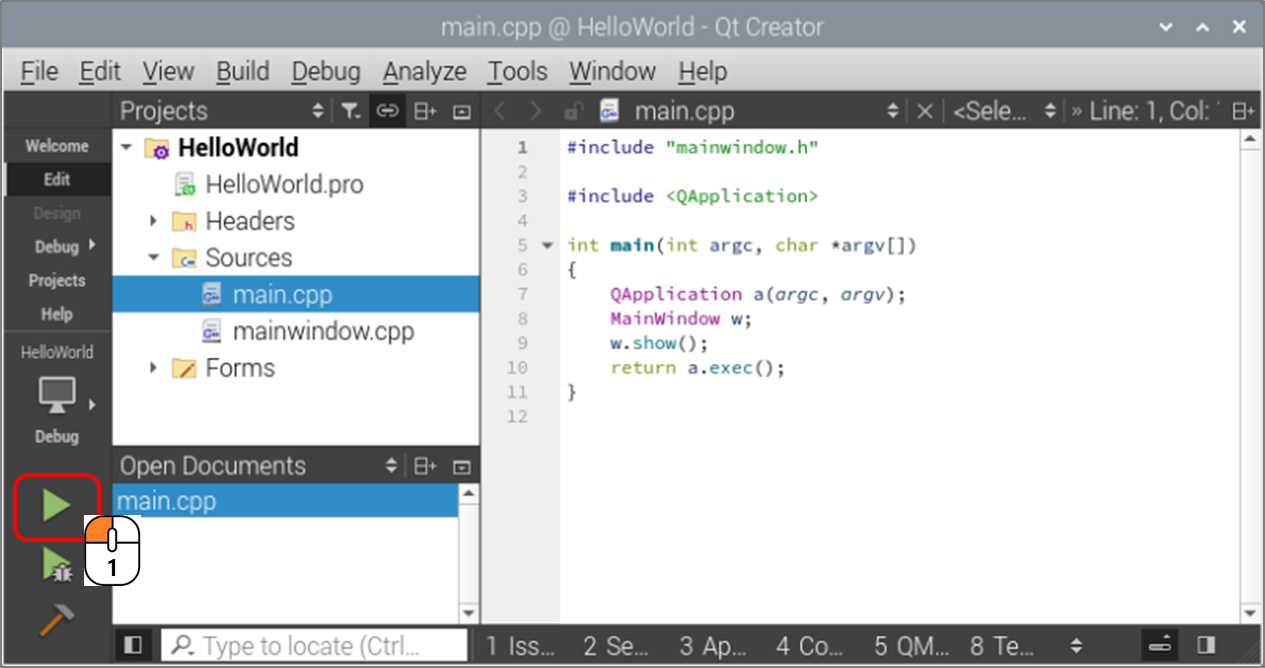Click the Line and Col indicator
1265x668 pixels.
[x=1154, y=111]
